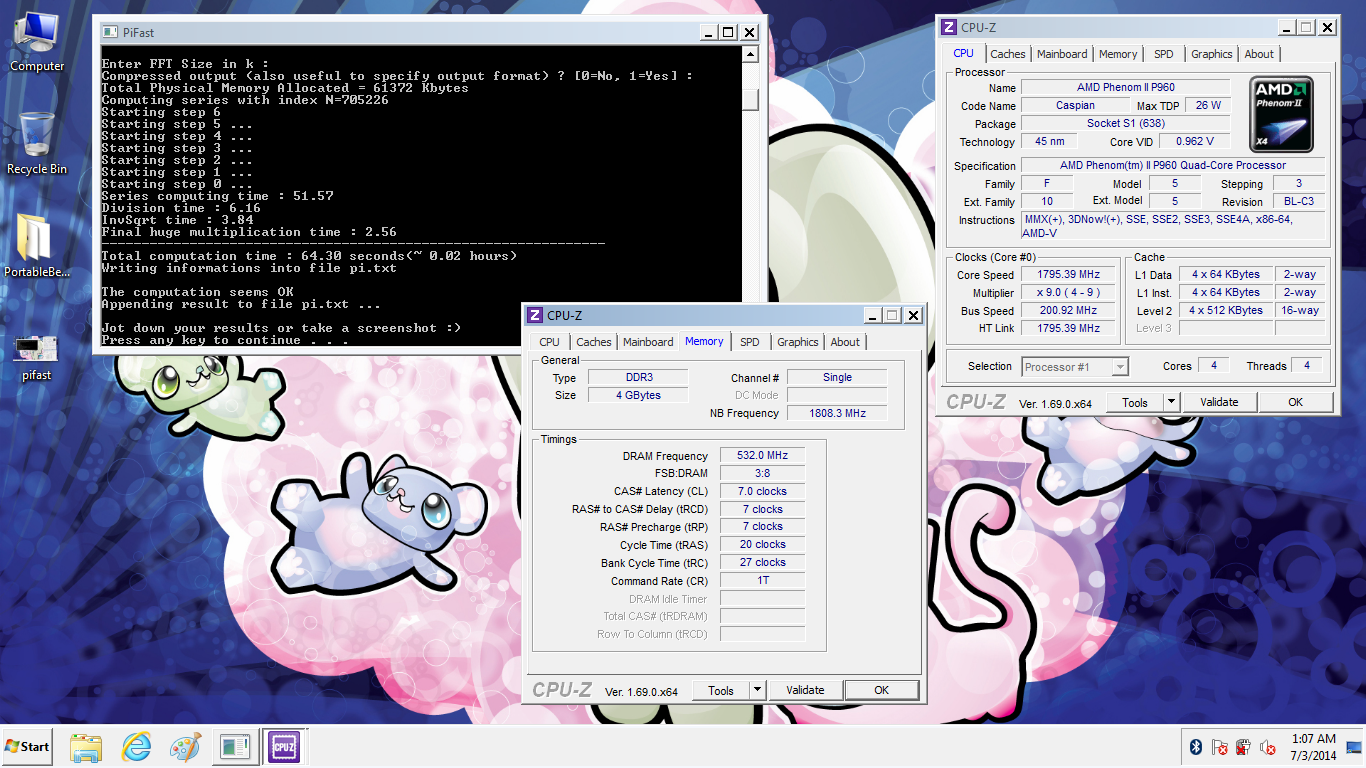Click the DRAM Frequency 532.0 MHz field
Screen dimensions: 1366x768
tap(762, 455)
